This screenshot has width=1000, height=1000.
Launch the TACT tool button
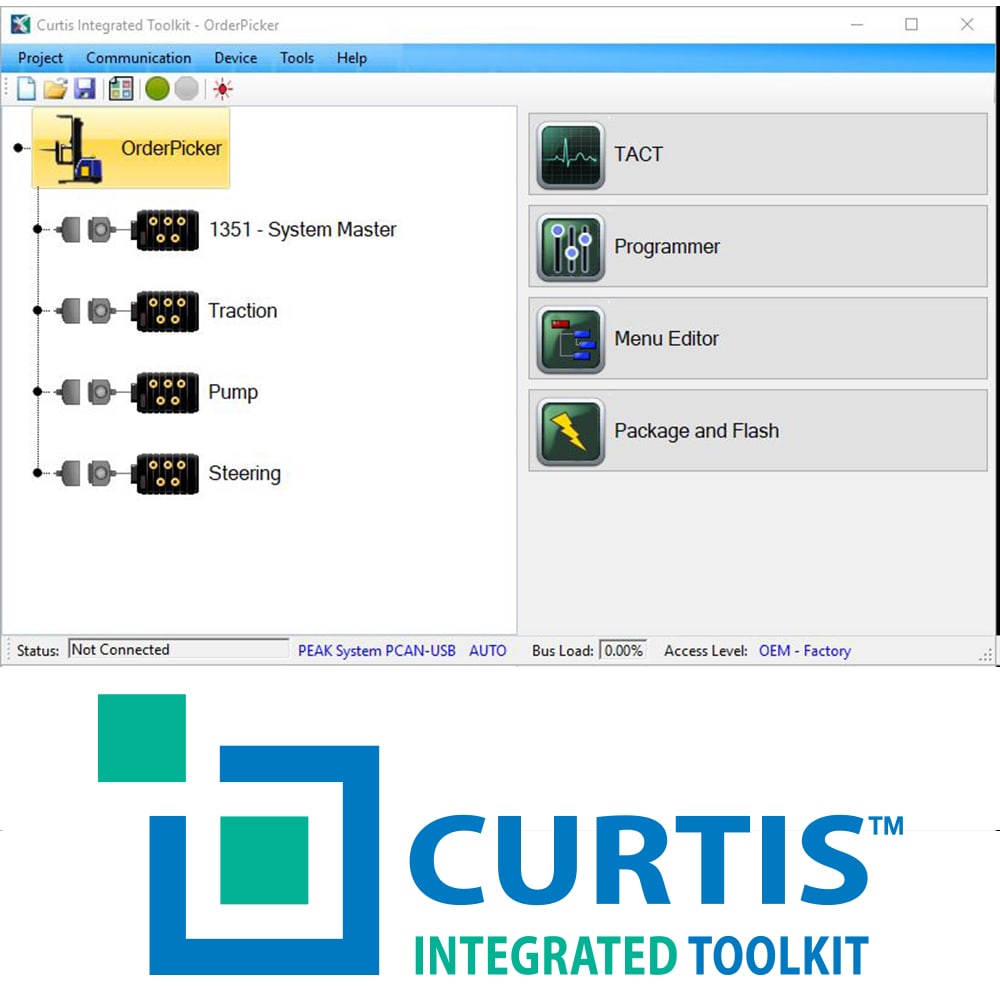(758, 155)
